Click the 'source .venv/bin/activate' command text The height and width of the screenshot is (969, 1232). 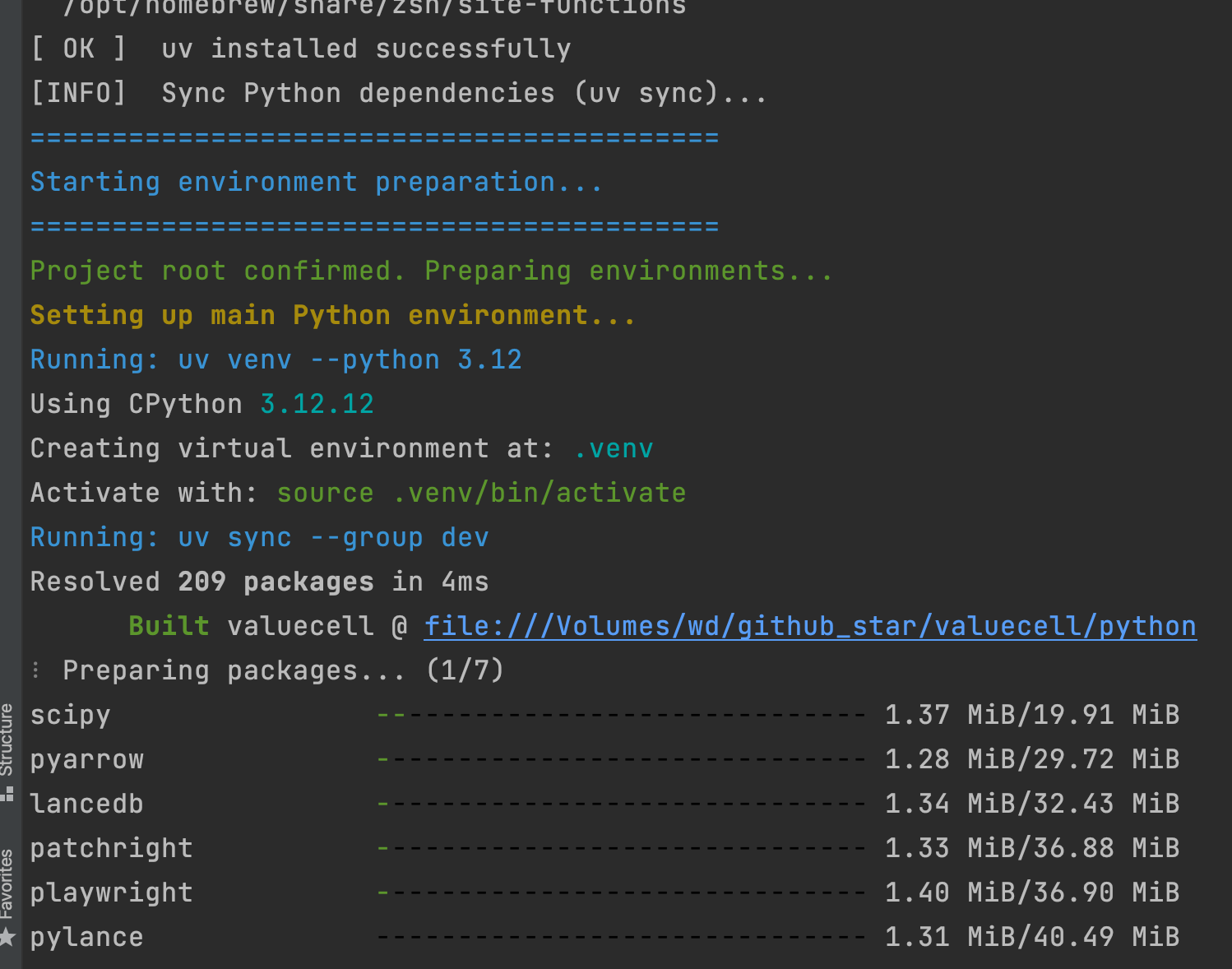tap(481, 493)
